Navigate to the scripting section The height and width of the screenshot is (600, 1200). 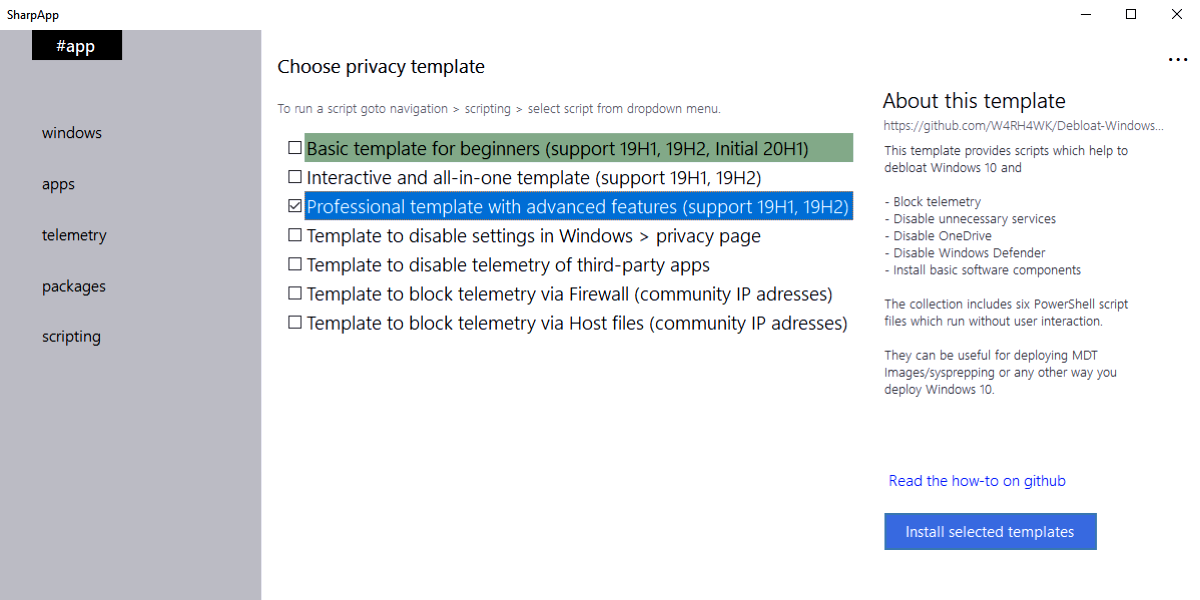click(x=71, y=337)
